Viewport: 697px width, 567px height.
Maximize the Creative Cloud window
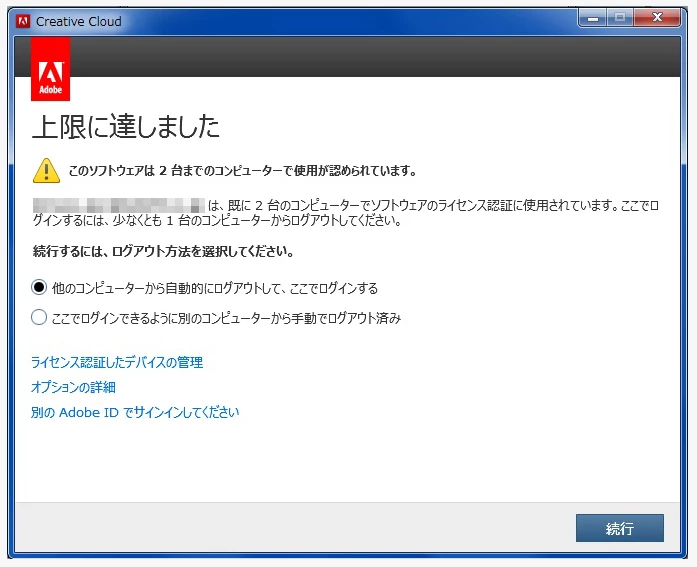[620, 18]
